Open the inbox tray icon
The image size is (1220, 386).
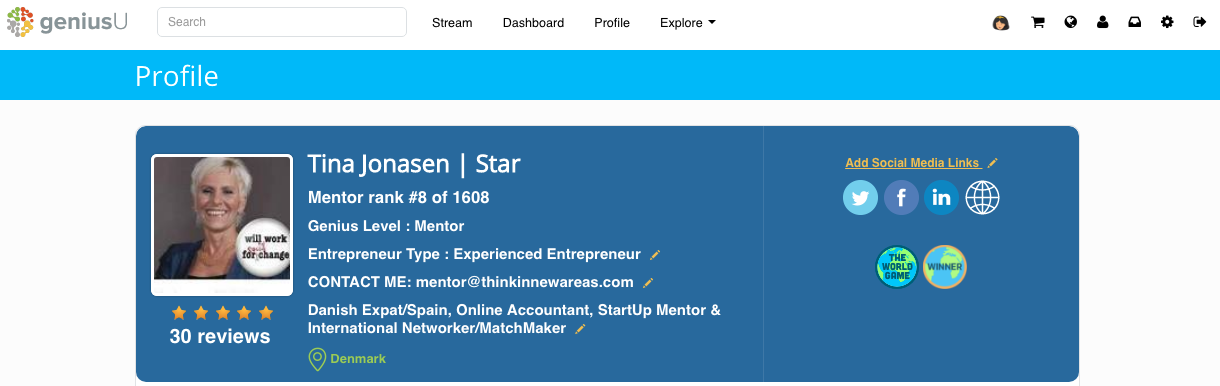point(1135,23)
